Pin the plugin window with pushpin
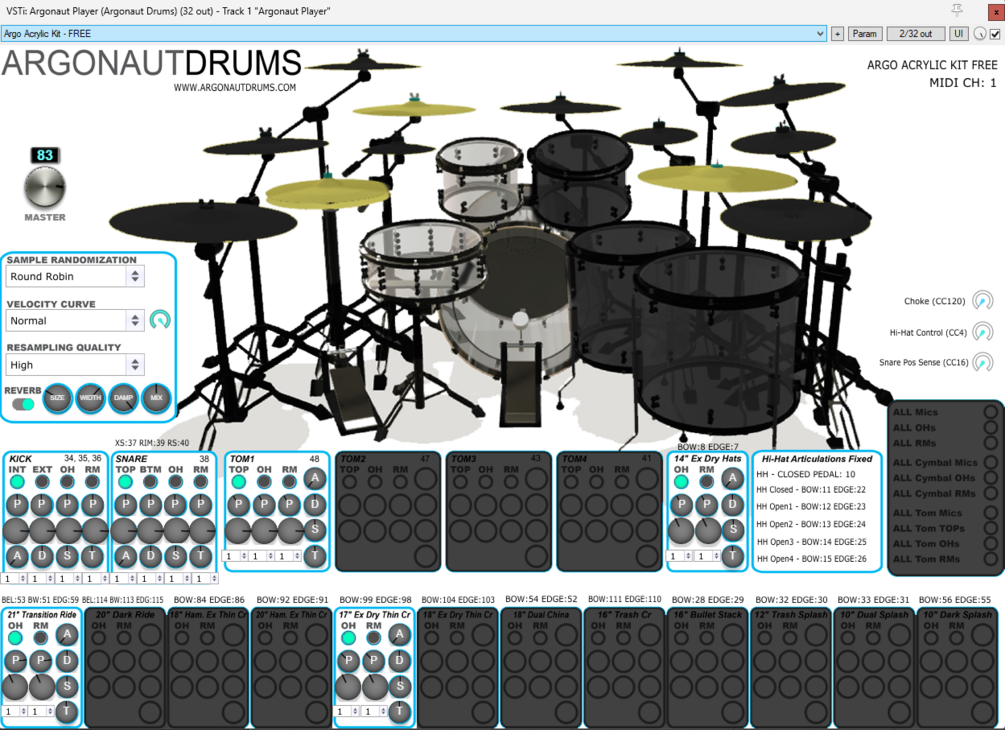The image size is (1005, 730). coord(957,10)
